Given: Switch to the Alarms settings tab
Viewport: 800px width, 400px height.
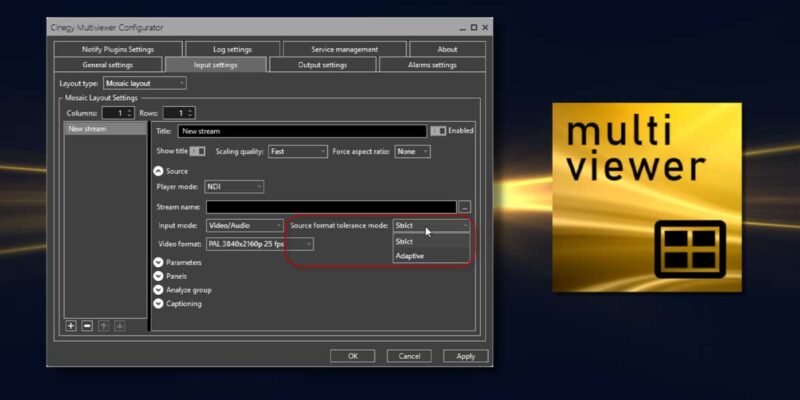Looking at the screenshot, I should pos(432,65).
